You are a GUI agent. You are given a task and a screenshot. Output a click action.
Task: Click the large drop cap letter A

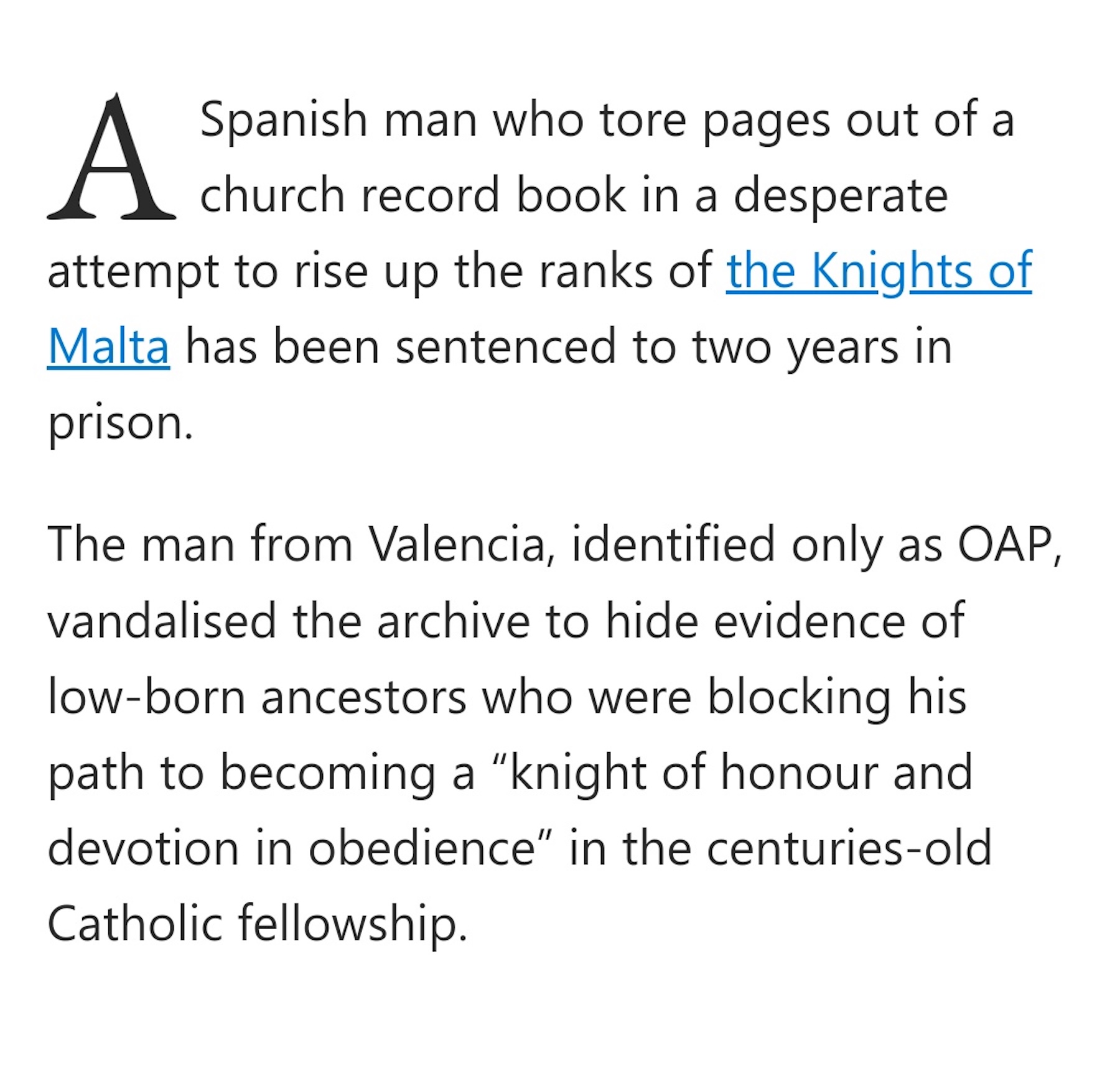(111, 159)
